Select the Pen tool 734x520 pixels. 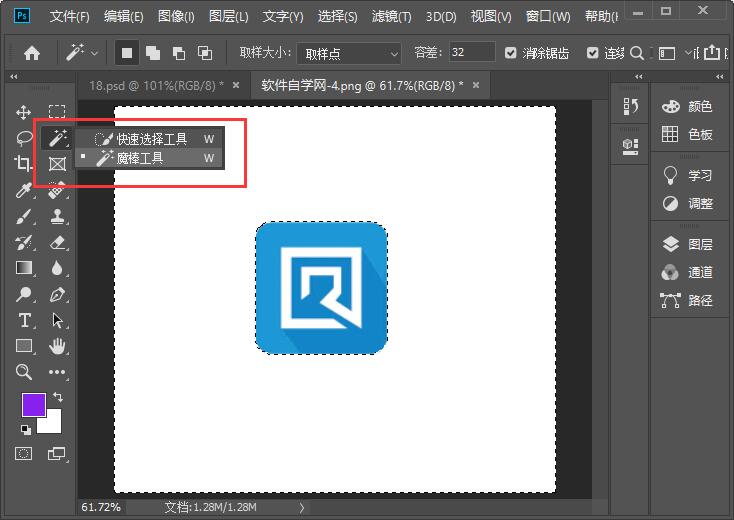point(58,294)
